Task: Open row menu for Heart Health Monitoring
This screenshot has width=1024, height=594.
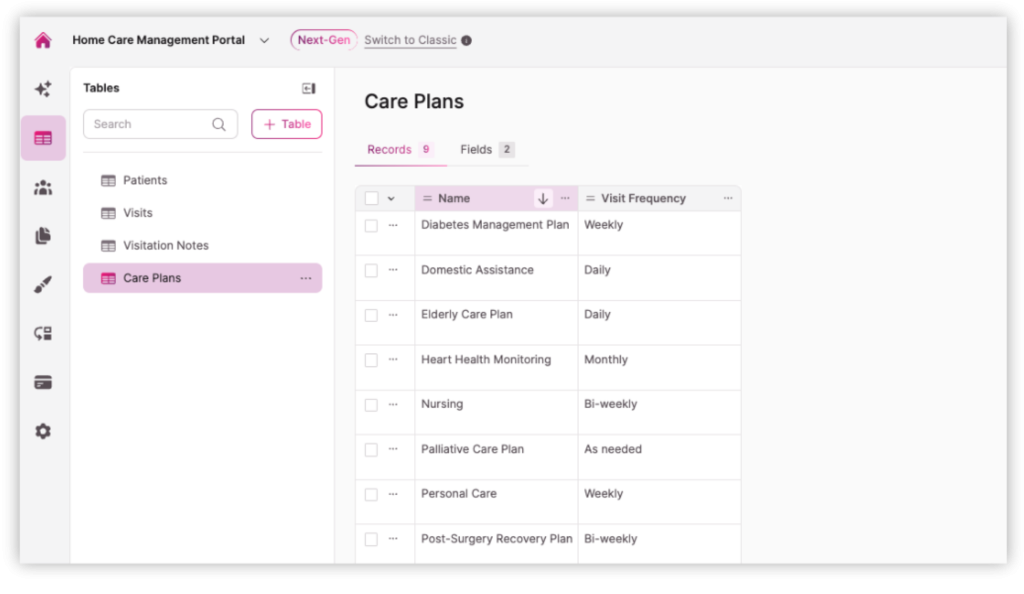Action: pyautogui.click(x=393, y=359)
